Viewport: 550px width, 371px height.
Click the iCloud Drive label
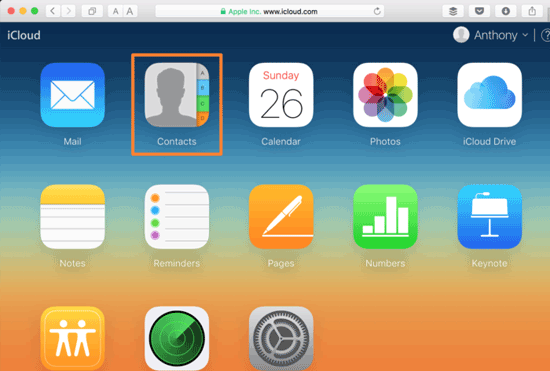click(489, 141)
